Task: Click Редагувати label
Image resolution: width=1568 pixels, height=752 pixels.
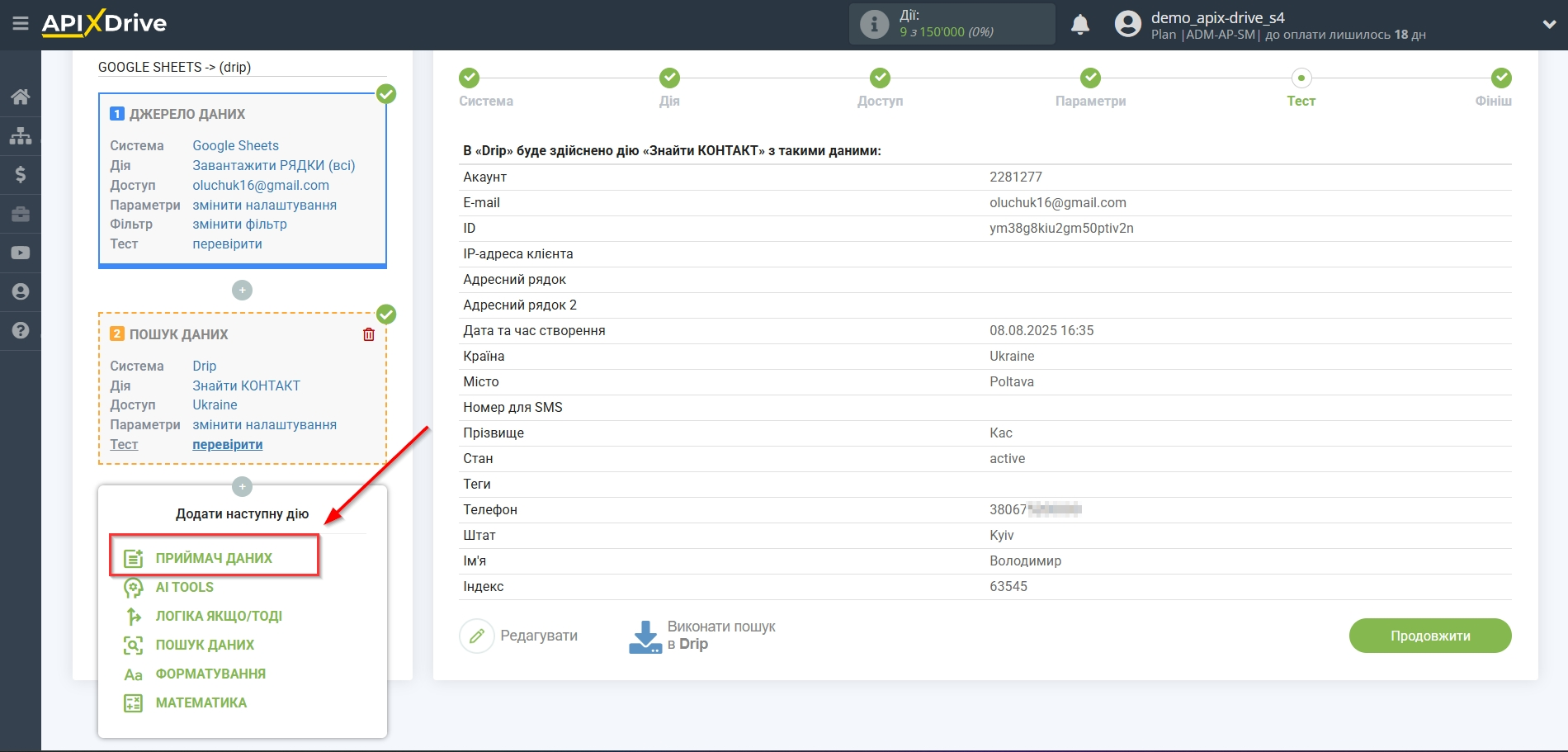Action: (539, 636)
